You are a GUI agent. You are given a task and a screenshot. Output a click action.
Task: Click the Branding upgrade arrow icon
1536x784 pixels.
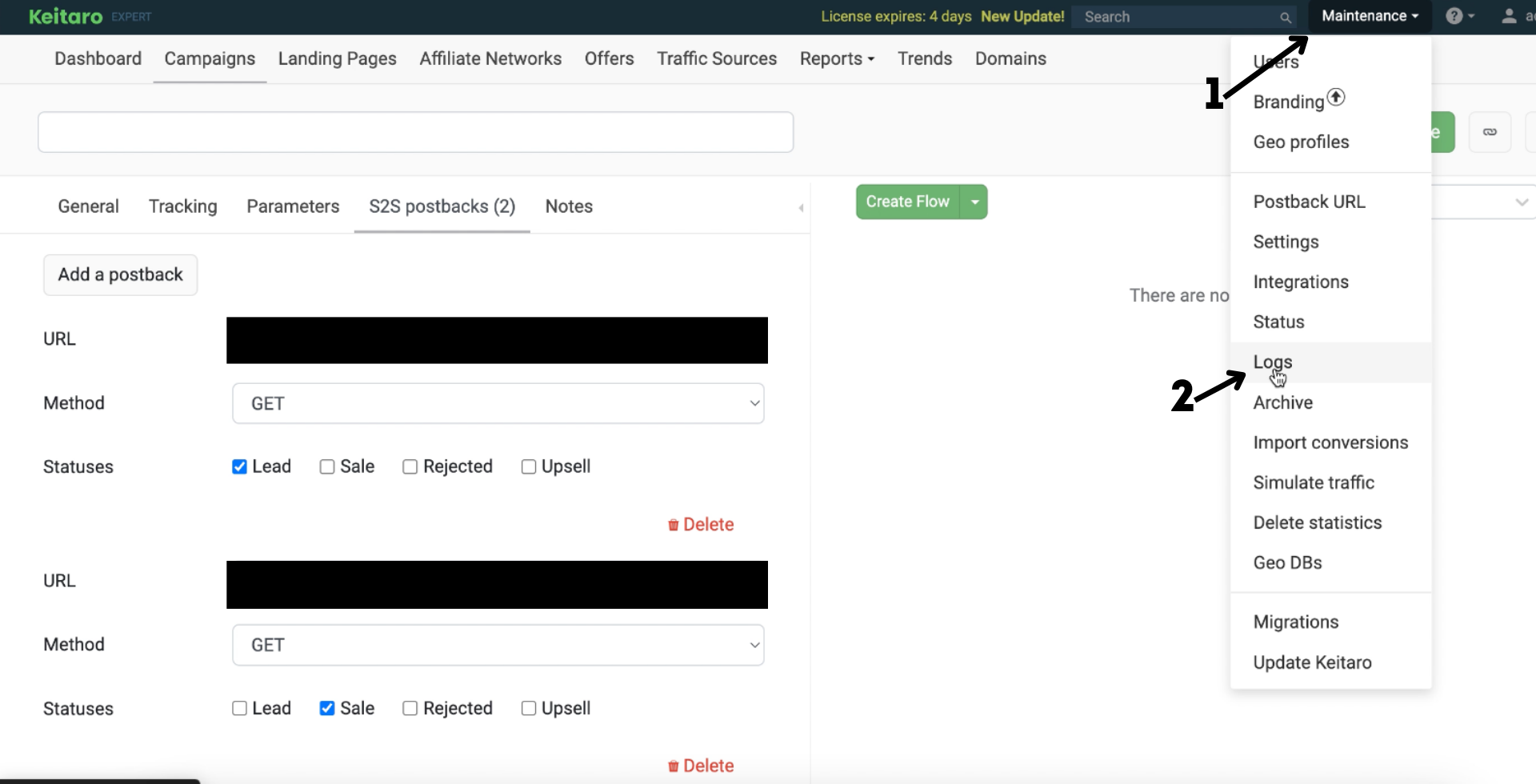coord(1336,97)
